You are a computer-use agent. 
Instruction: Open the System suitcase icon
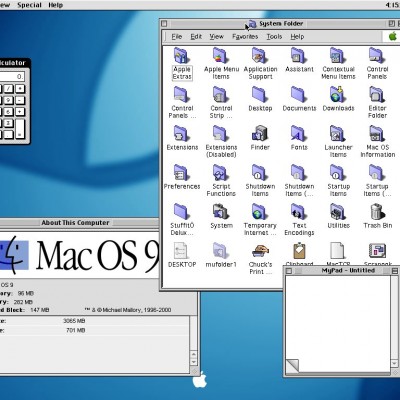tap(221, 211)
